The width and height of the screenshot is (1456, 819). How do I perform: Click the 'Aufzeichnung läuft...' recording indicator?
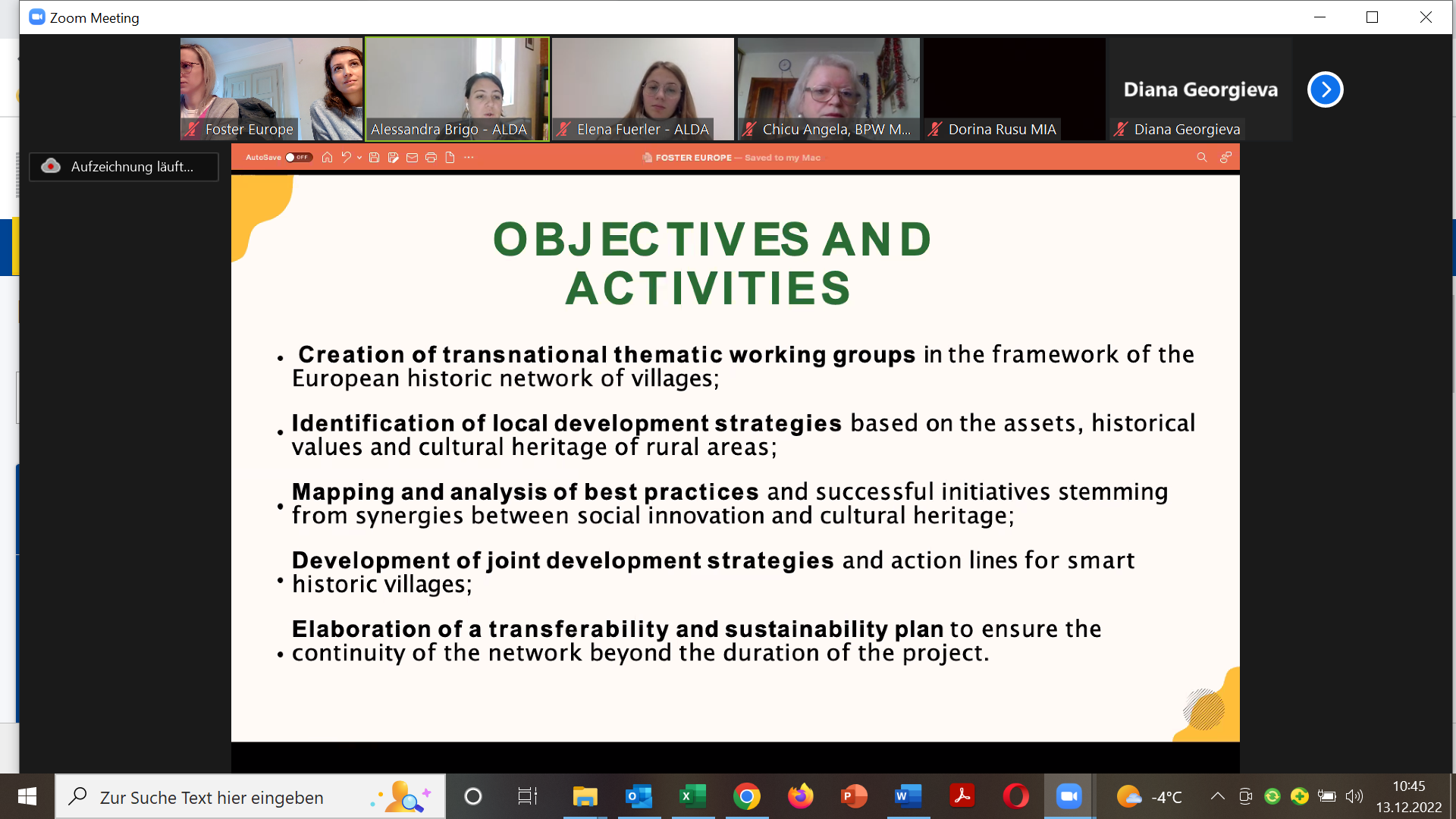[x=124, y=167]
